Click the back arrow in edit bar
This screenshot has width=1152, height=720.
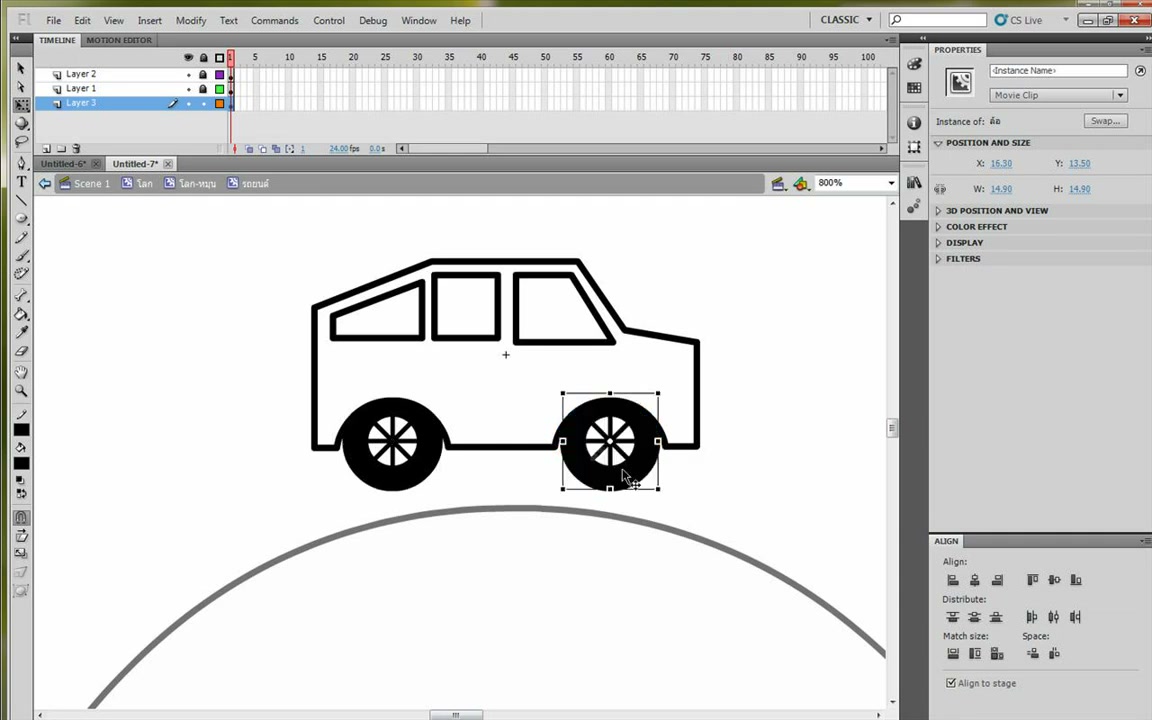tap(45, 184)
